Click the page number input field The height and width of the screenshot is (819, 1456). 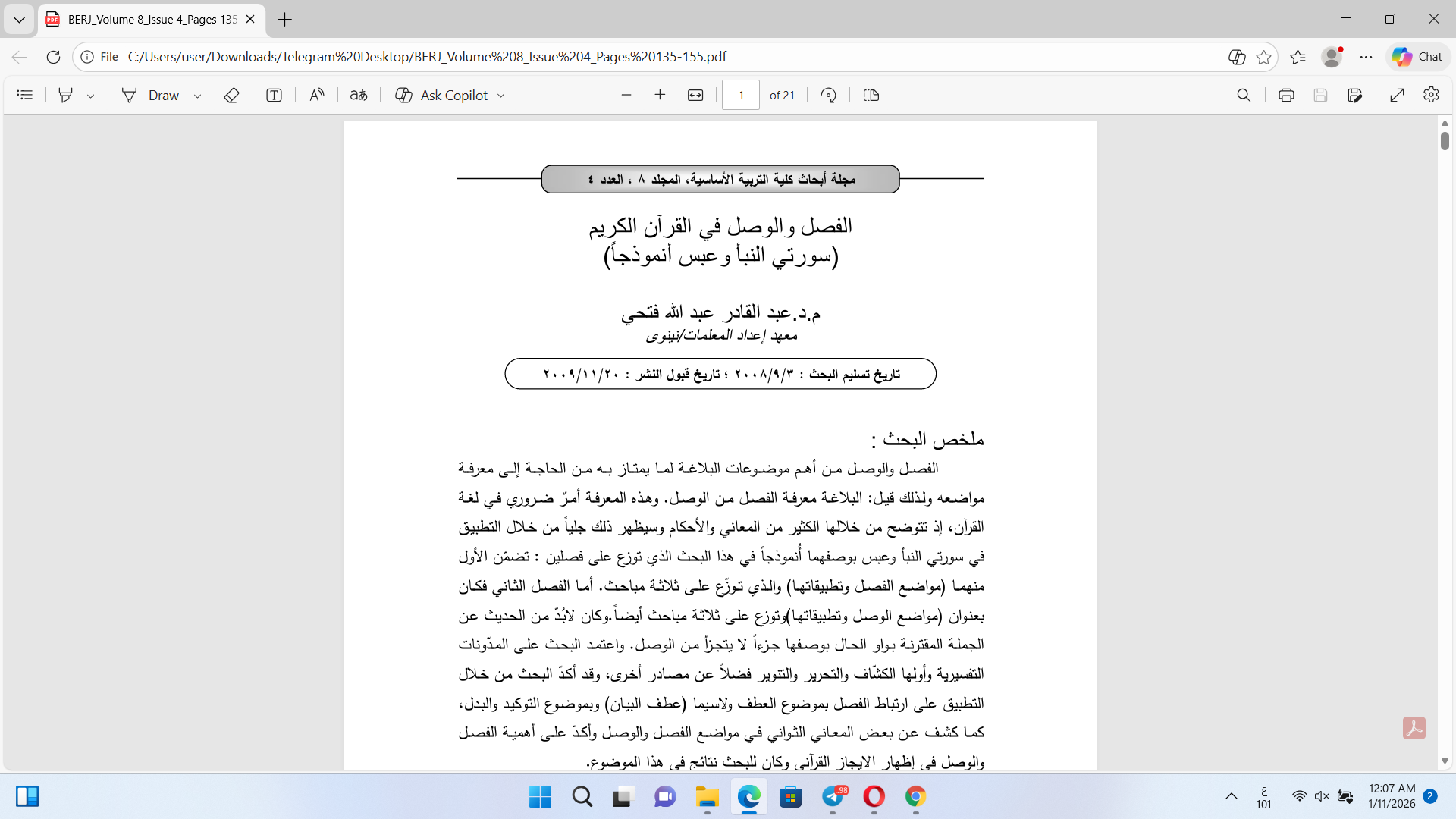[741, 95]
